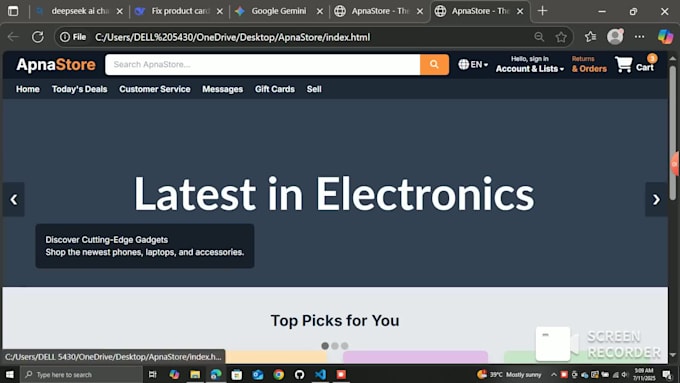Open the Sell nav link
This screenshot has height=383, width=680.
click(x=314, y=89)
